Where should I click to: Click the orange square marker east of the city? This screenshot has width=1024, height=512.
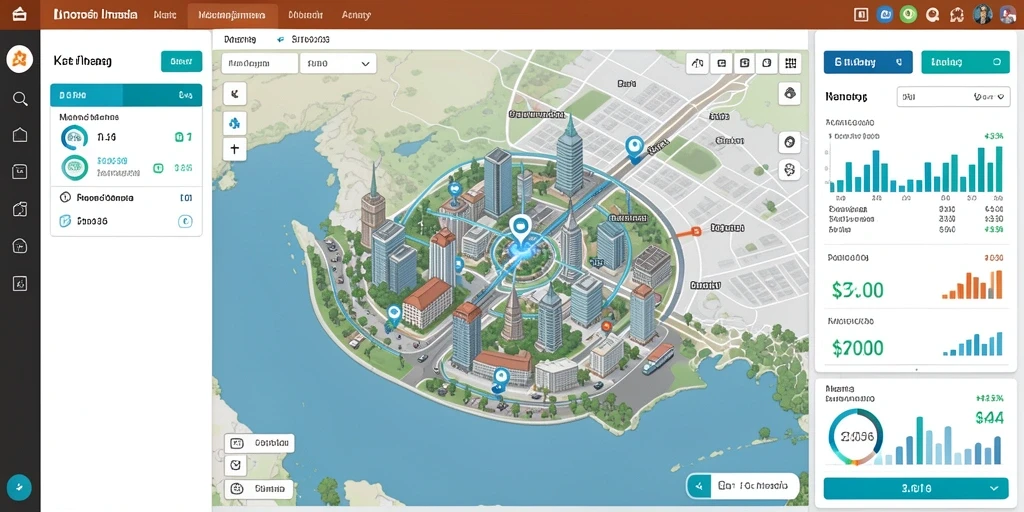tap(696, 230)
